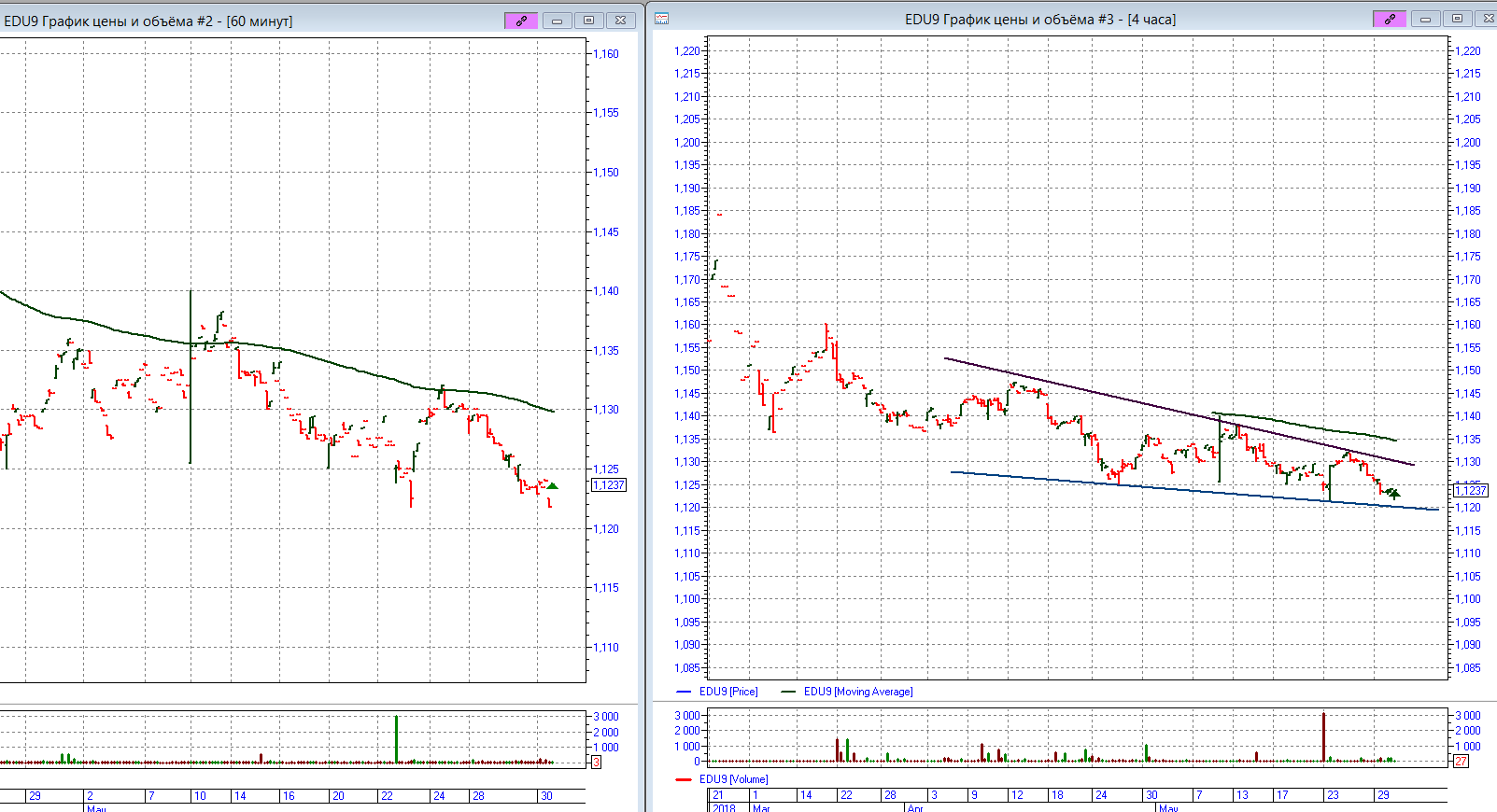The image size is (1497, 812).
Task: Select the EDU9 [Price] legend entry
Action: (728, 692)
